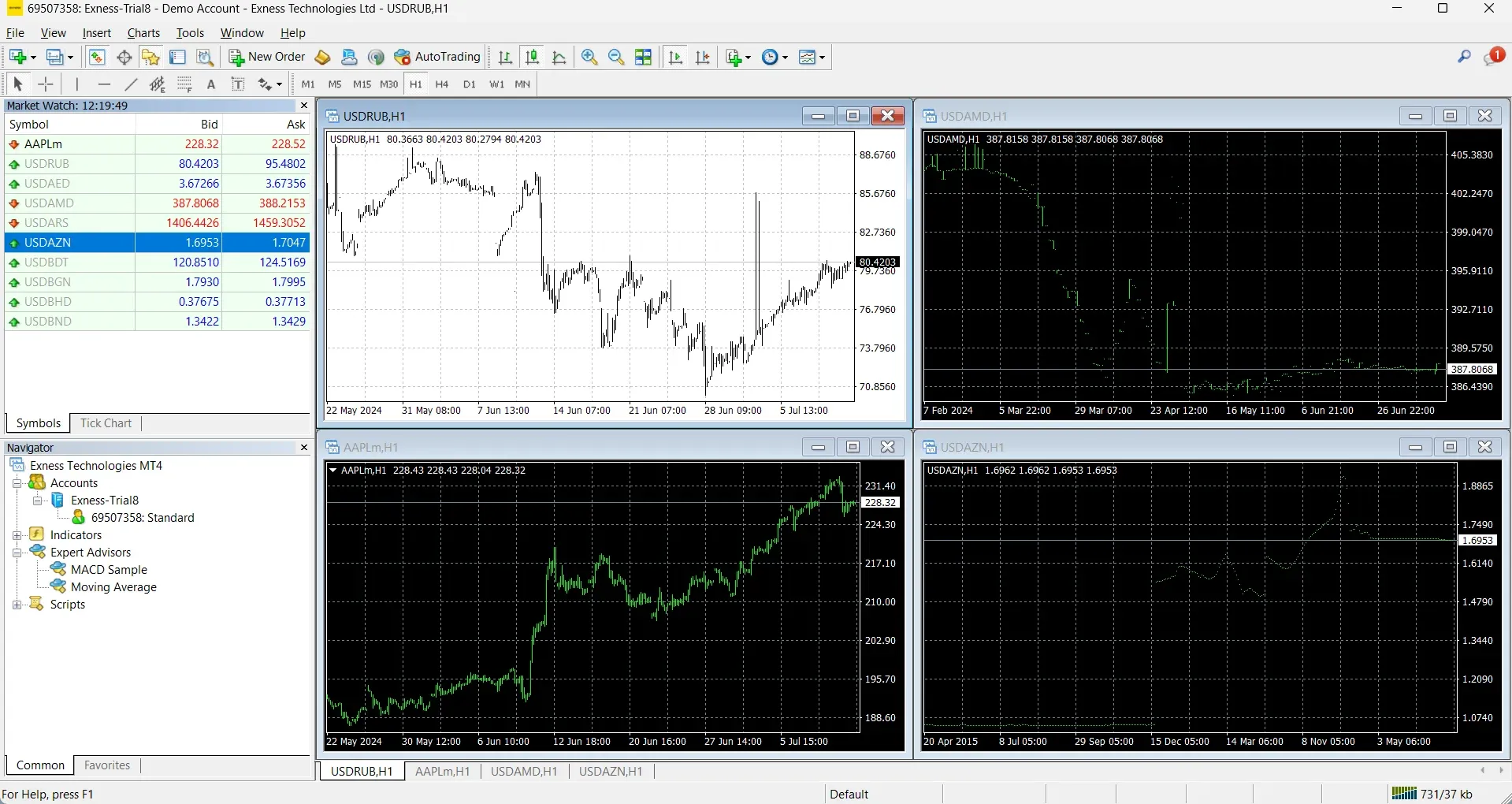Screen dimensions: 1512x804
Task: Switch to the Tick Chart tab
Action: pos(106,423)
